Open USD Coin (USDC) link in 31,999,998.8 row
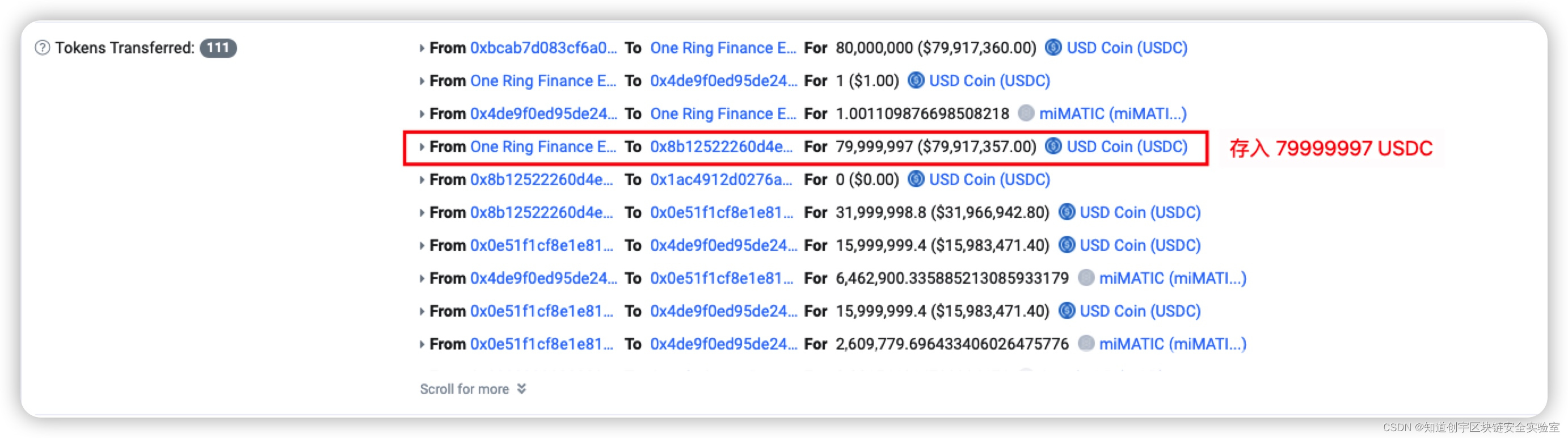 click(x=1140, y=212)
